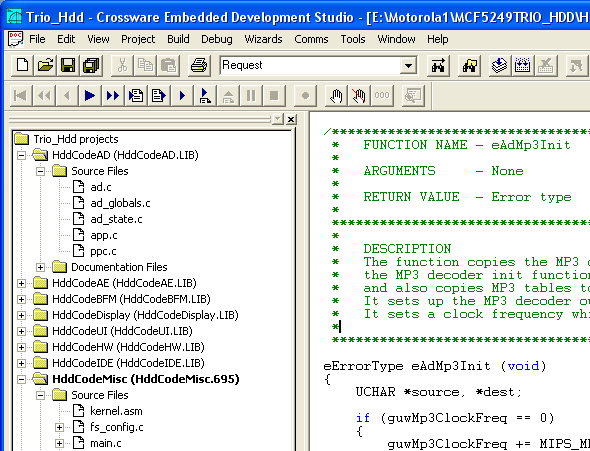
Task: Select ad_state.c in the project tree
Action: pos(116,219)
